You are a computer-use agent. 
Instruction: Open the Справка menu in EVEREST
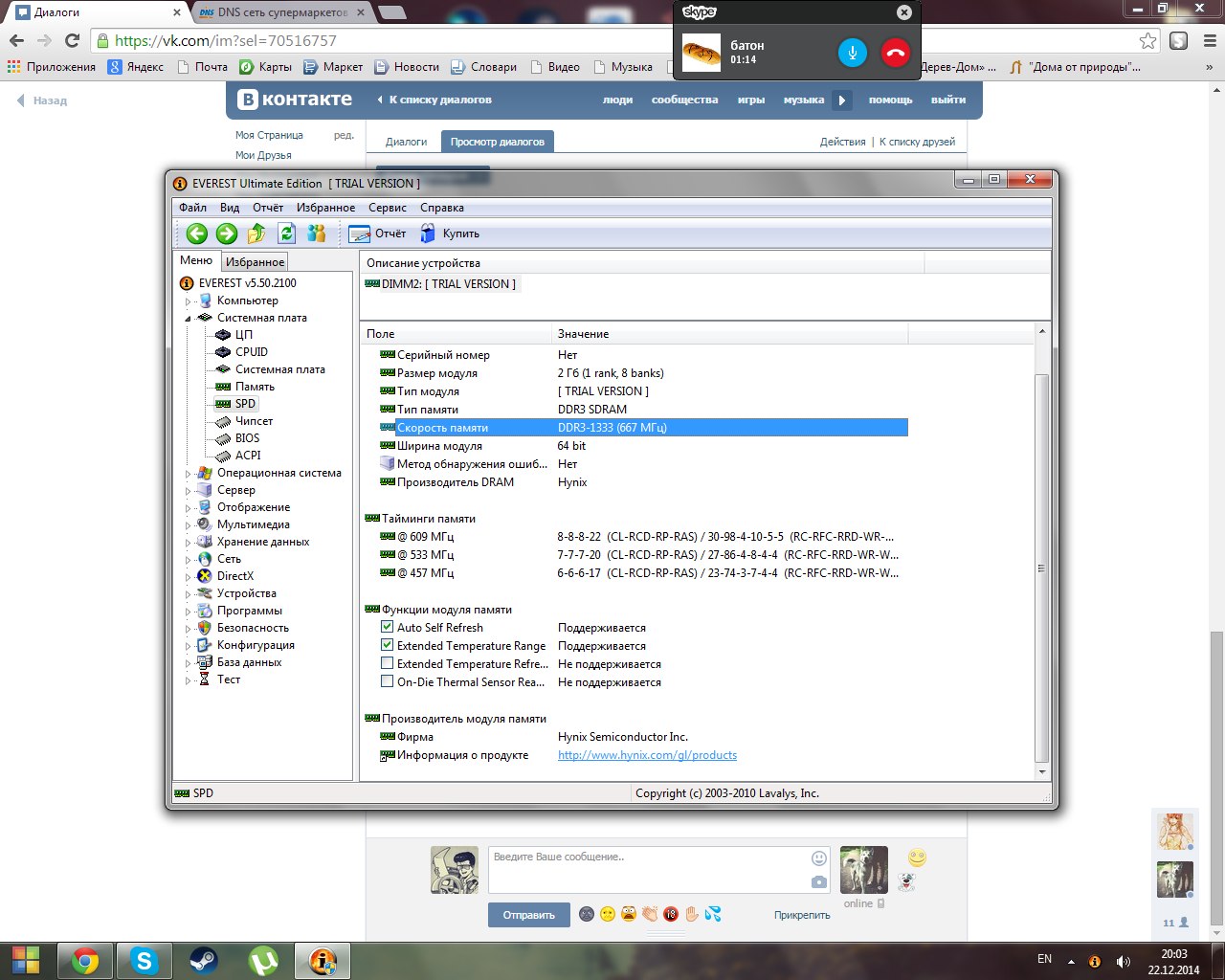click(x=442, y=208)
